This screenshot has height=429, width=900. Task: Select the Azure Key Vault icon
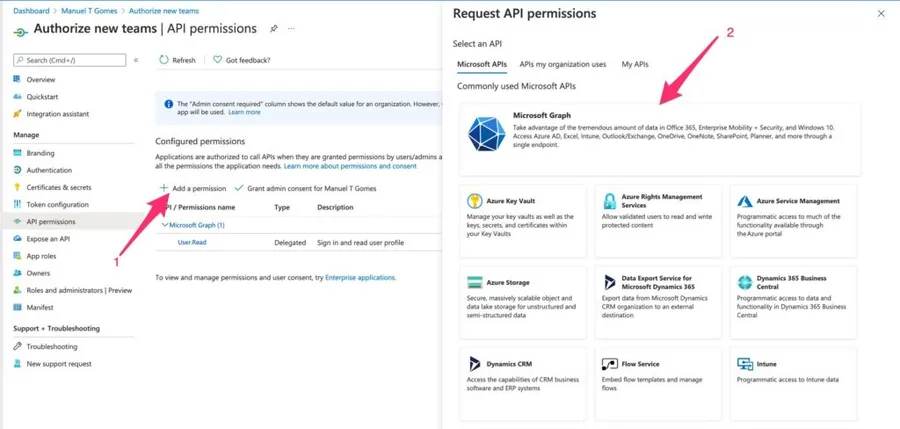pyautogui.click(x=475, y=201)
